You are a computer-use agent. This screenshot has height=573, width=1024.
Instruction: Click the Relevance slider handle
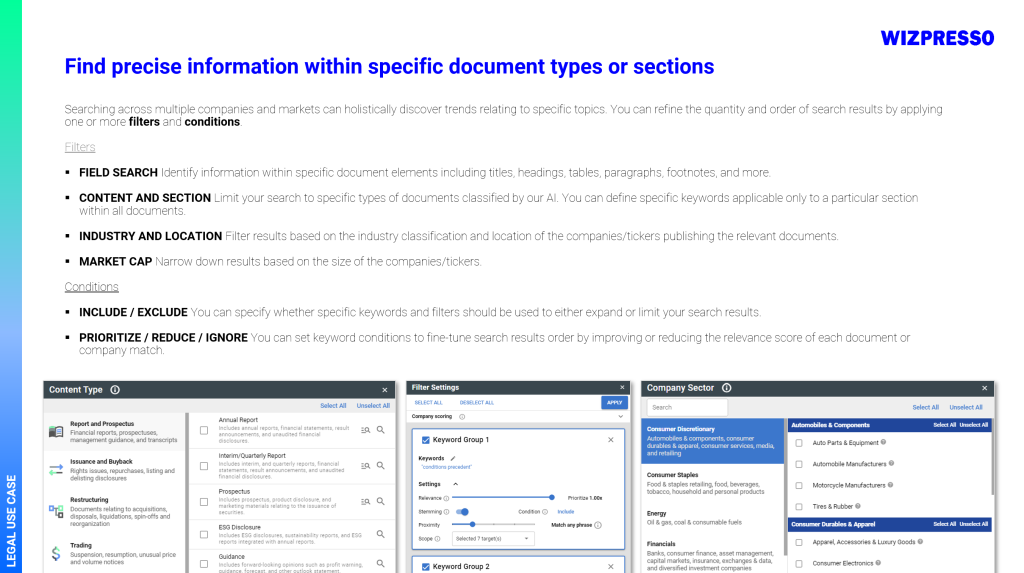552,497
